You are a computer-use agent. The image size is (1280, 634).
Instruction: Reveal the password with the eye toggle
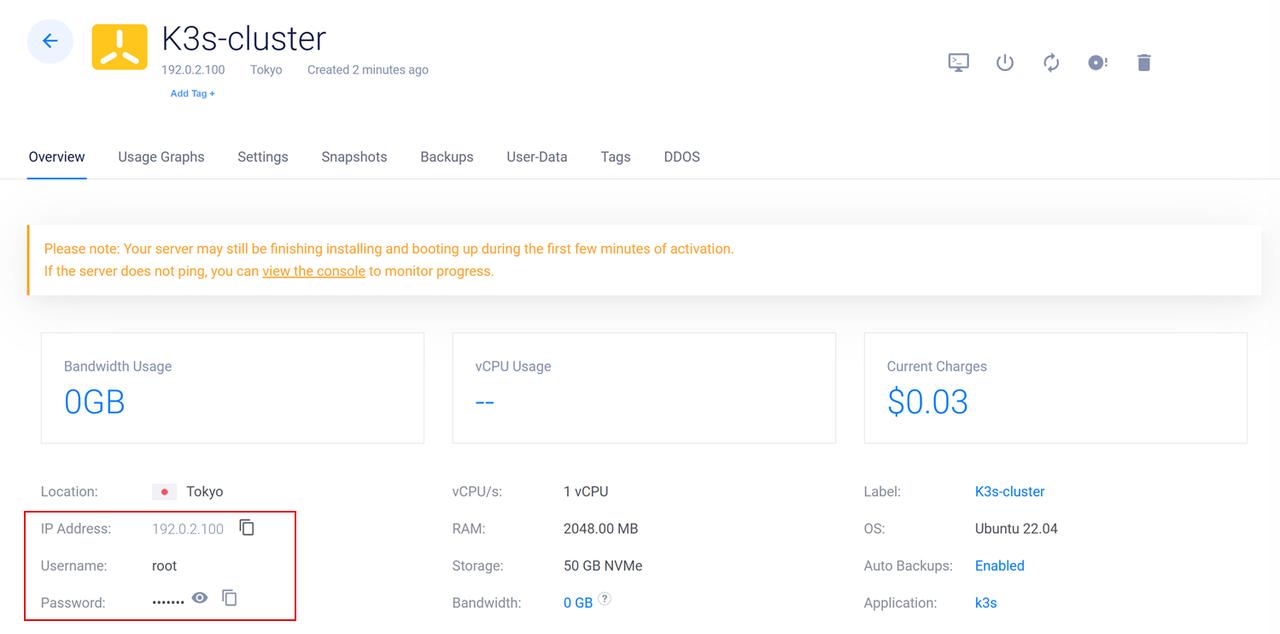(199, 597)
